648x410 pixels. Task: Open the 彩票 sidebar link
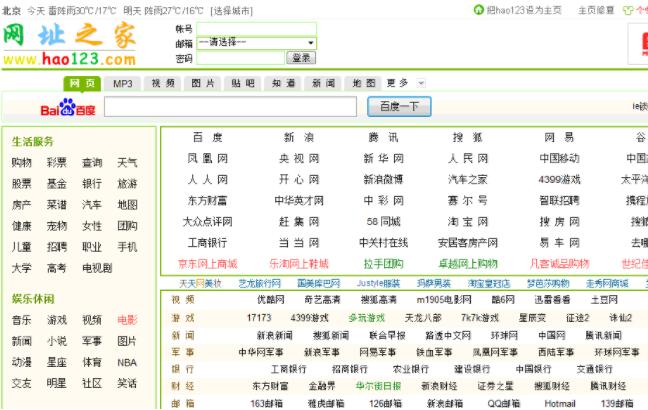pyautogui.click(x=57, y=163)
